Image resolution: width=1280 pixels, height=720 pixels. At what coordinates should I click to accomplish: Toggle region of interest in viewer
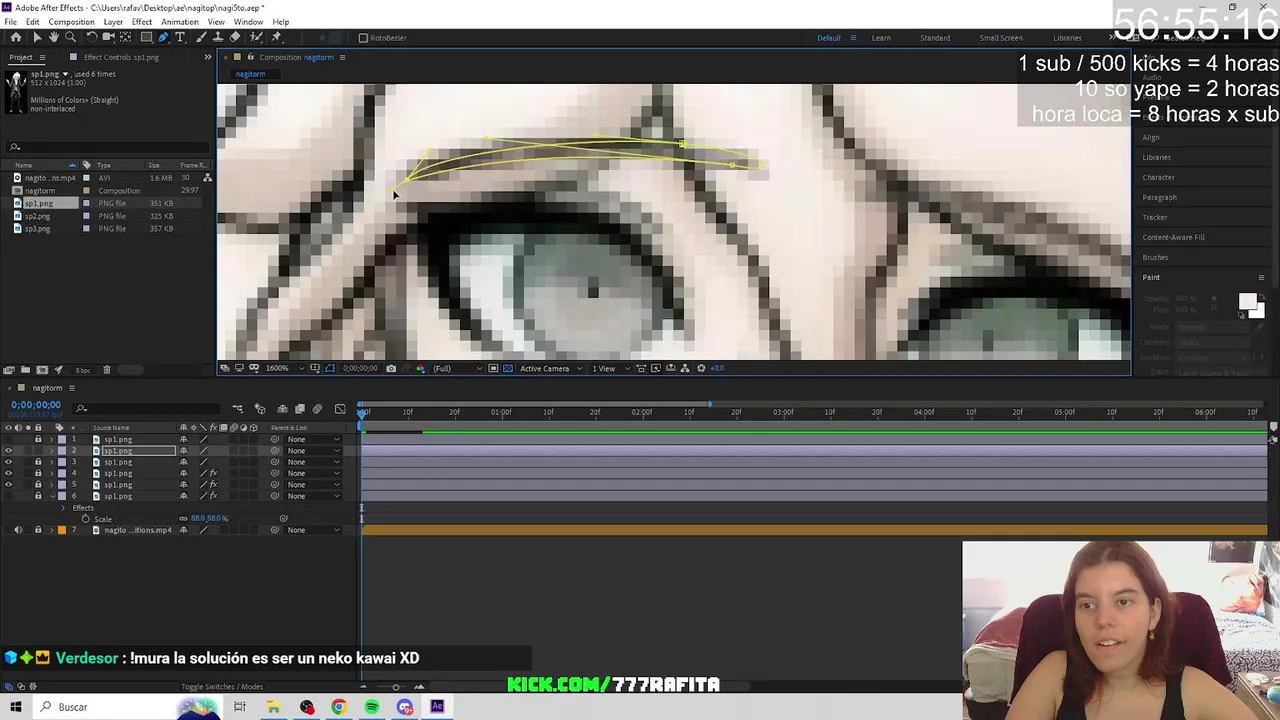pos(493,368)
